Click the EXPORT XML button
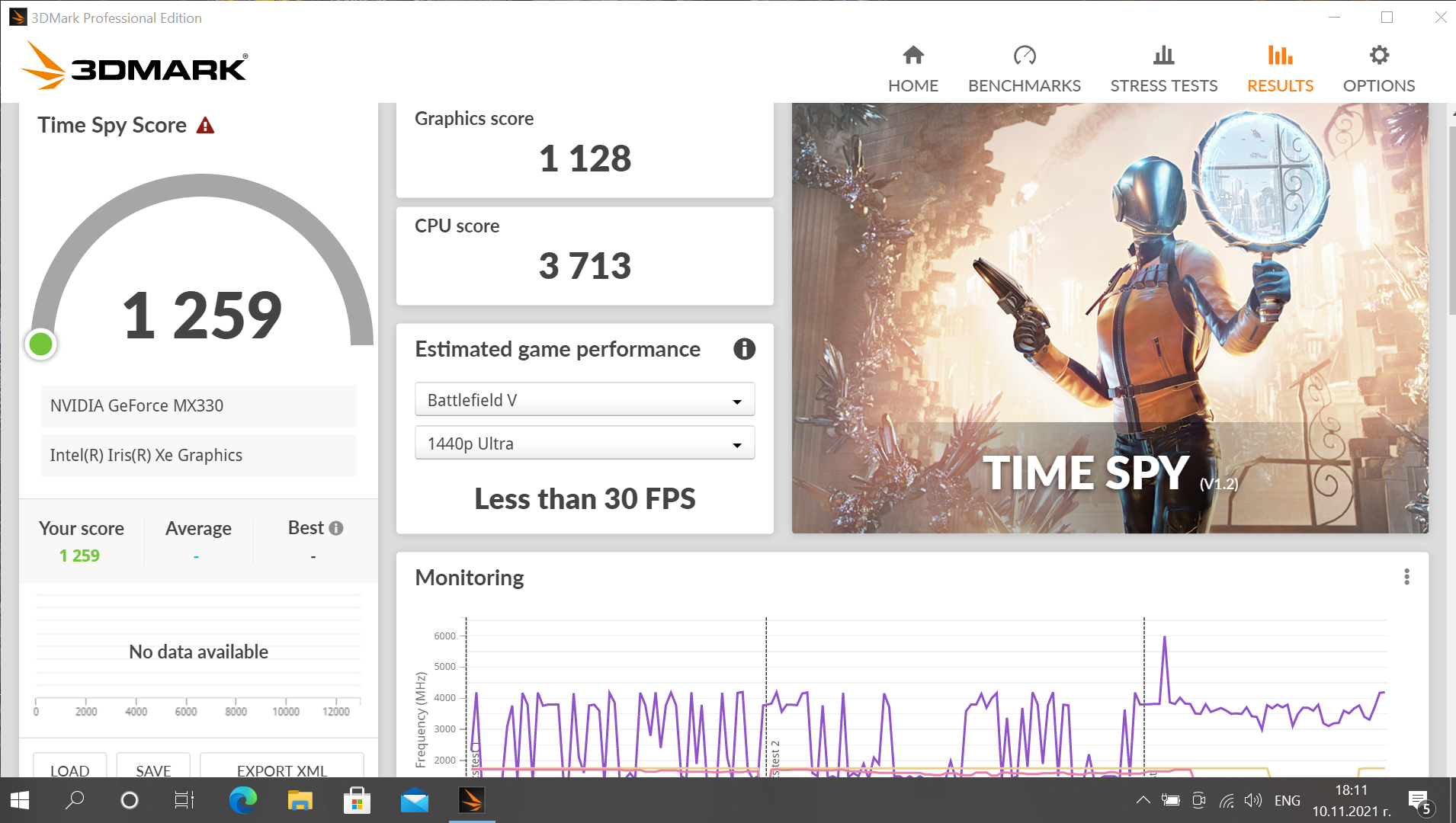1456x823 pixels. (282, 766)
